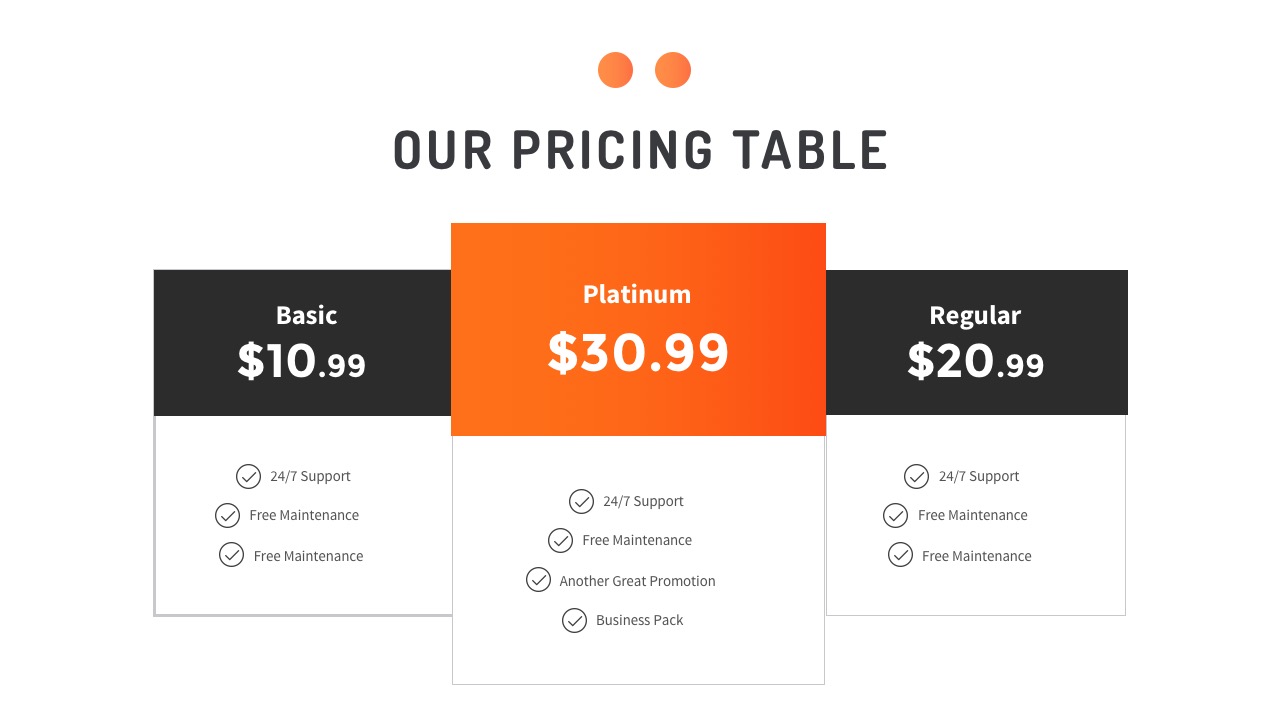This screenshot has width=1280, height=720.
Task: Choose the Regular plan name
Action: coord(975,315)
